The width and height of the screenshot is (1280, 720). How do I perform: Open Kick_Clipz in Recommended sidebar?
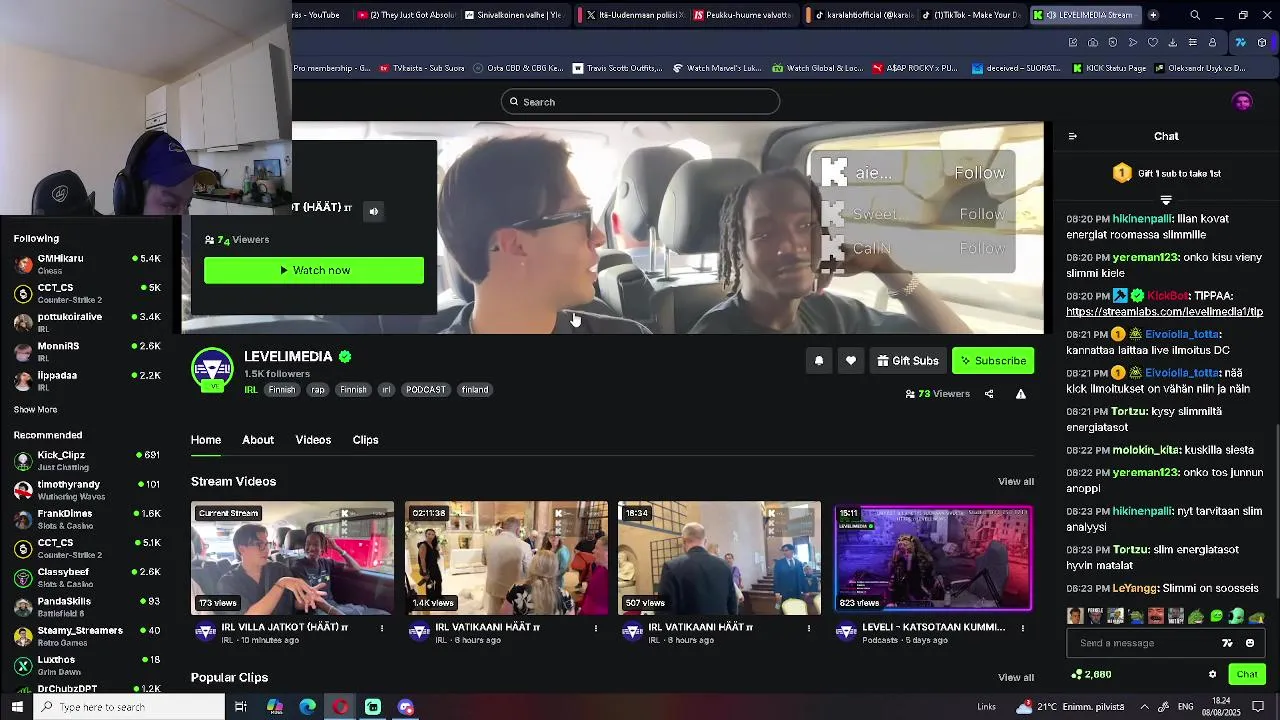(x=87, y=460)
